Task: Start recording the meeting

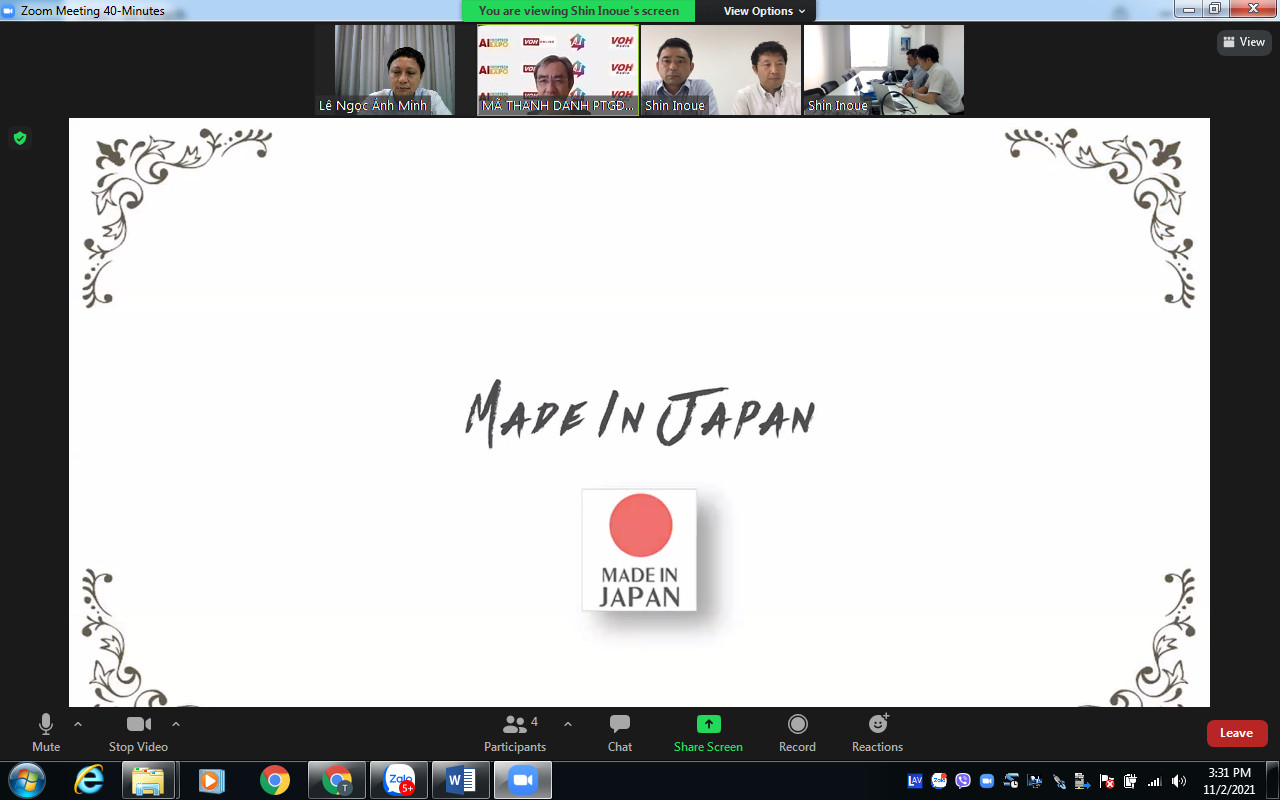Action: point(797,733)
